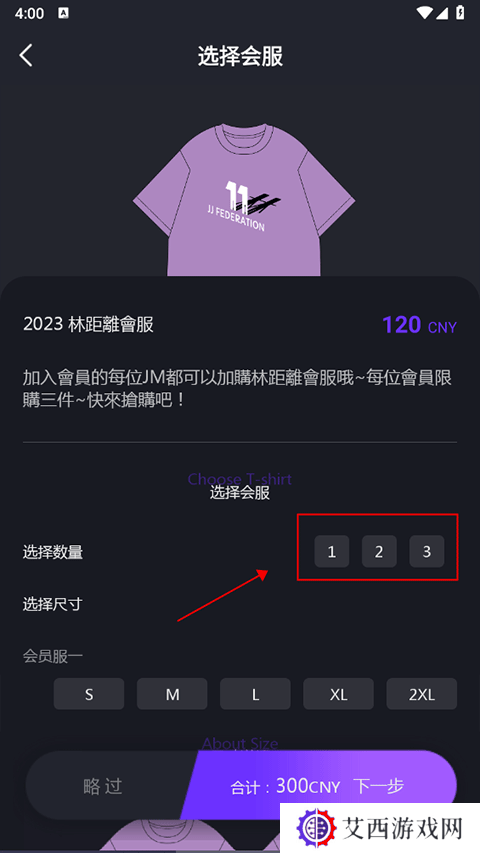The image size is (480, 853).
Task: Tap the 2023 林距離會服 product title
Action: coord(88,324)
